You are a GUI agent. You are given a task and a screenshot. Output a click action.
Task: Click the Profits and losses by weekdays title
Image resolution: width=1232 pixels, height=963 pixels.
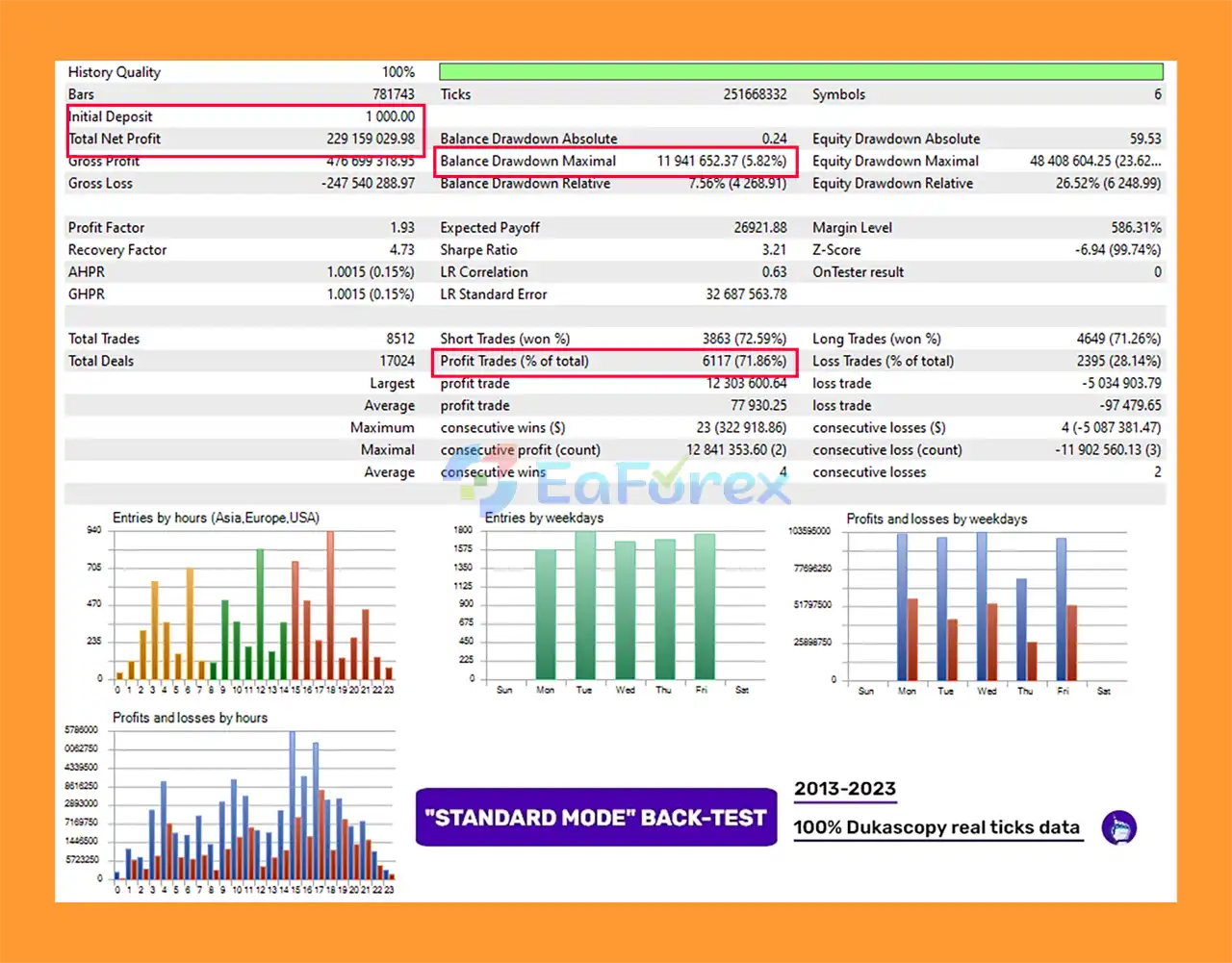tap(936, 519)
